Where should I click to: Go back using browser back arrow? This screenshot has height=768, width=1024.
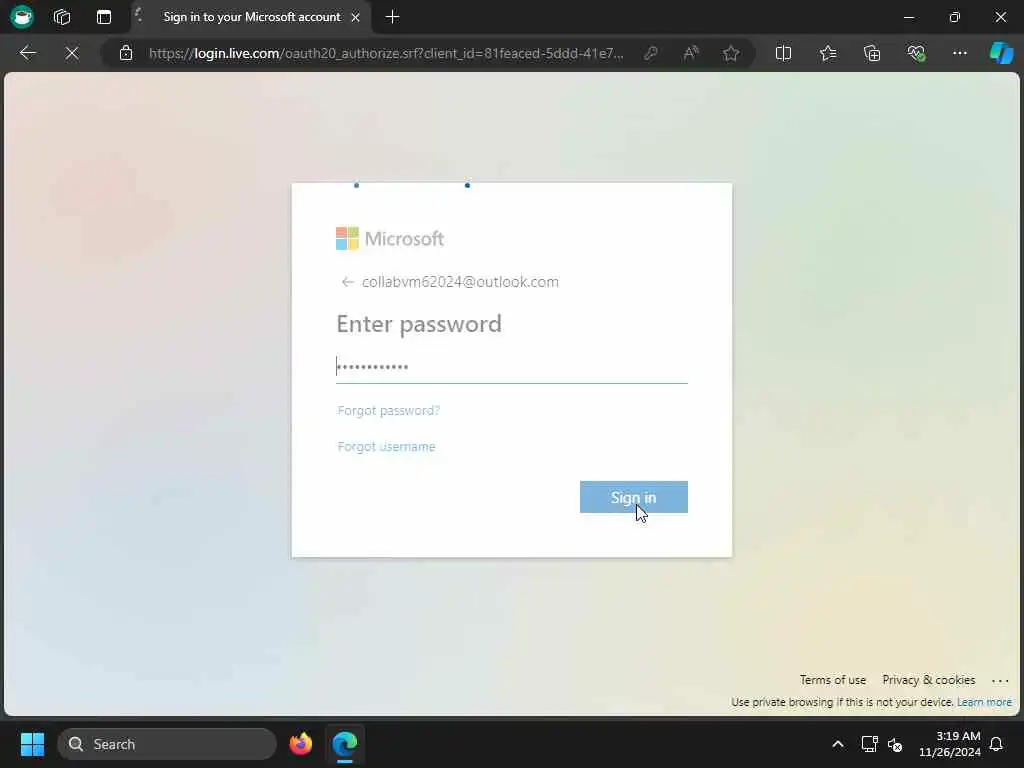[x=27, y=53]
